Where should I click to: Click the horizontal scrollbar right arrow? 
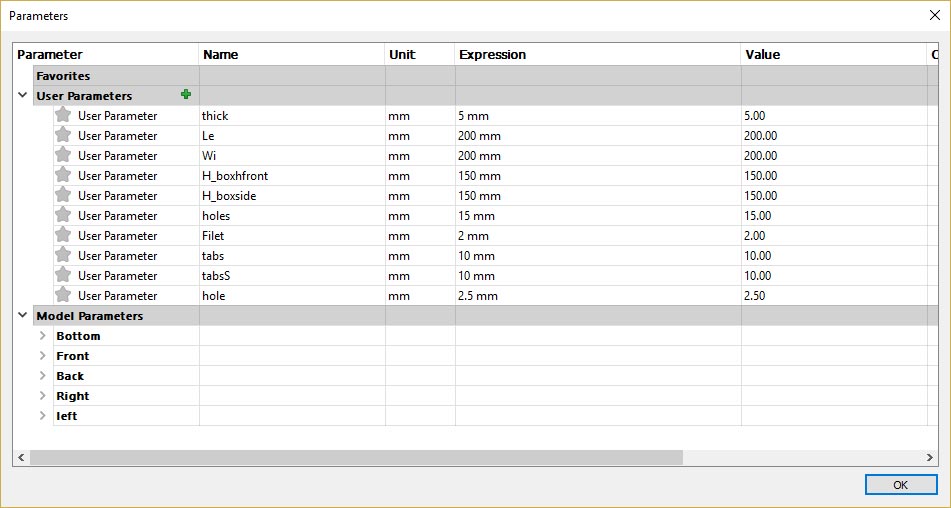click(930, 457)
